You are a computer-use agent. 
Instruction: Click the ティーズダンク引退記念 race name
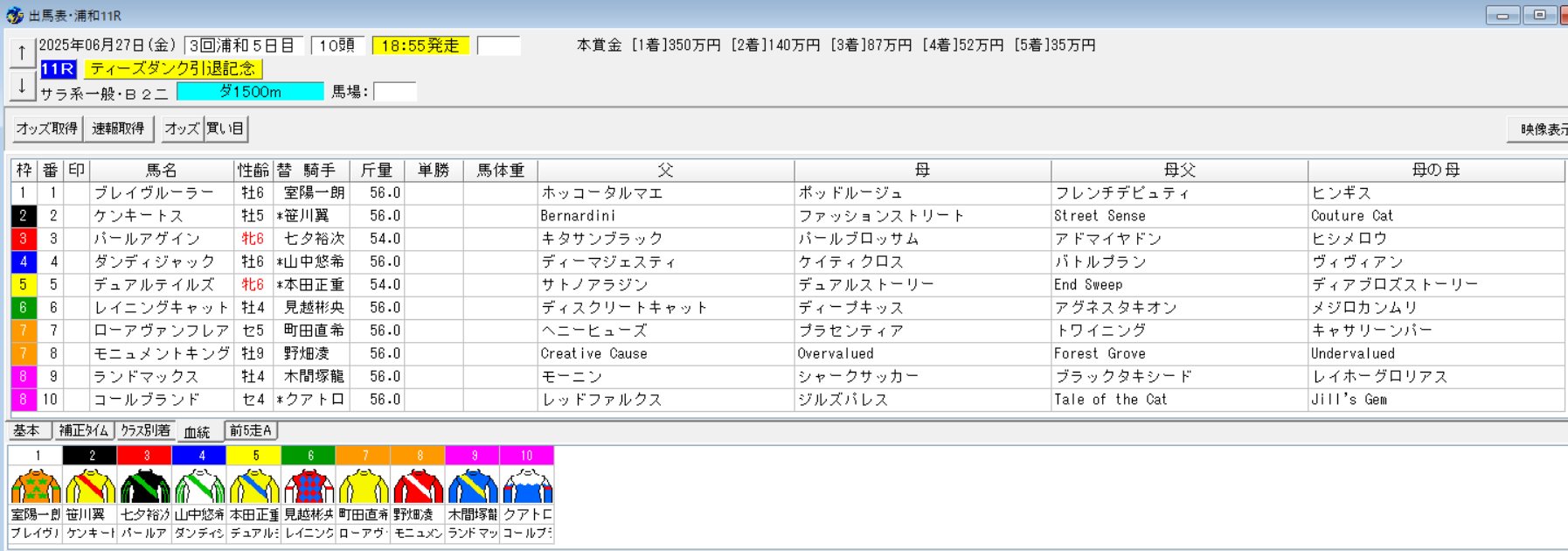pos(173,68)
